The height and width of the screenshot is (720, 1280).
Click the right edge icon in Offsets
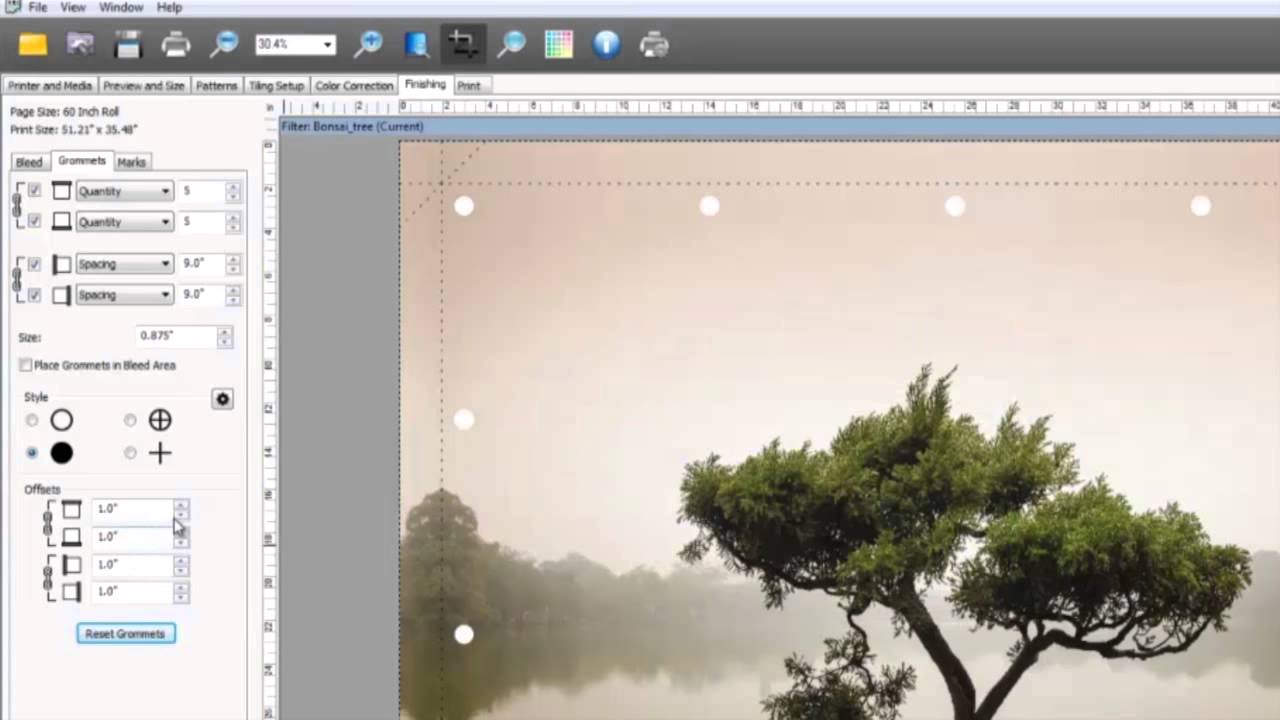pos(71,592)
